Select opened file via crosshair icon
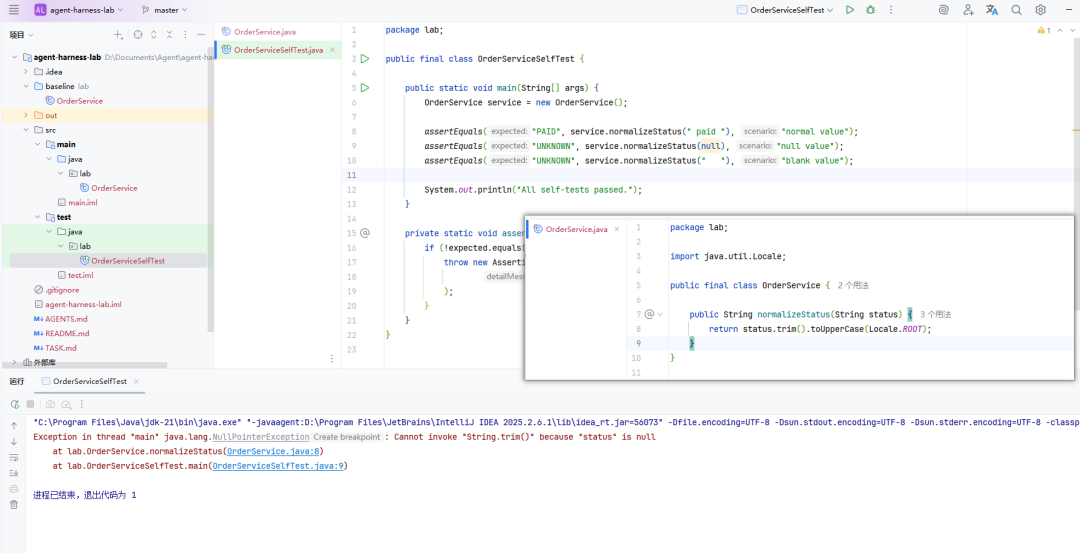Image resolution: width=1080 pixels, height=553 pixels. pos(138,34)
